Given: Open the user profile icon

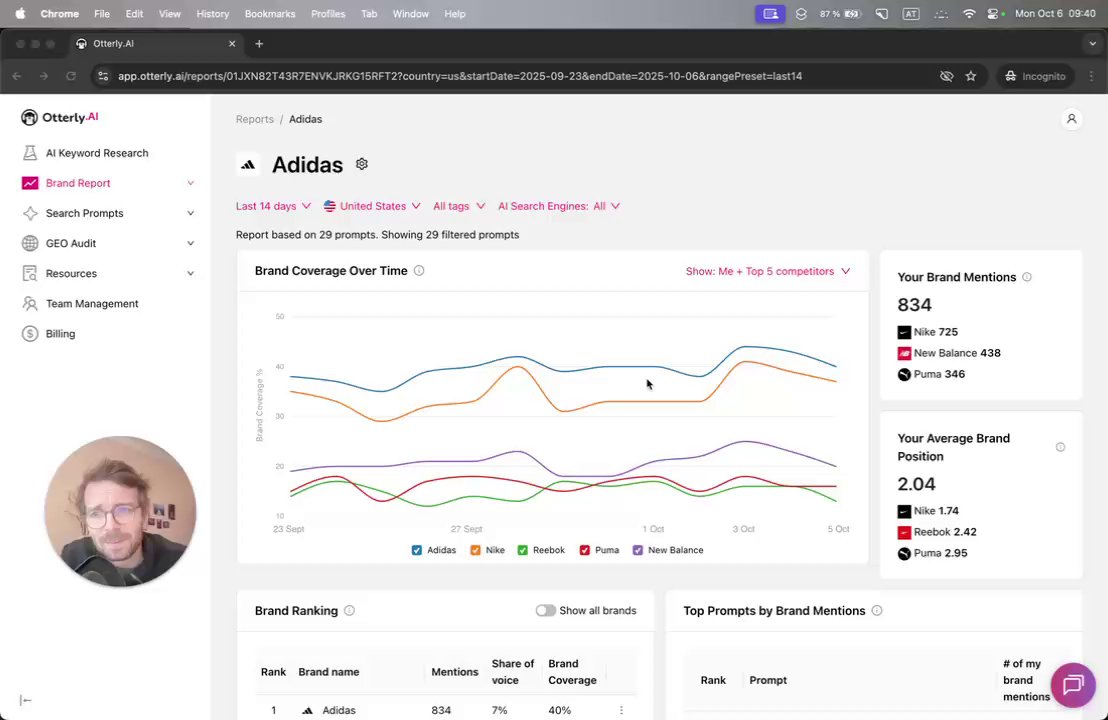Looking at the screenshot, I should pyautogui.click(x=1071, y=119).
